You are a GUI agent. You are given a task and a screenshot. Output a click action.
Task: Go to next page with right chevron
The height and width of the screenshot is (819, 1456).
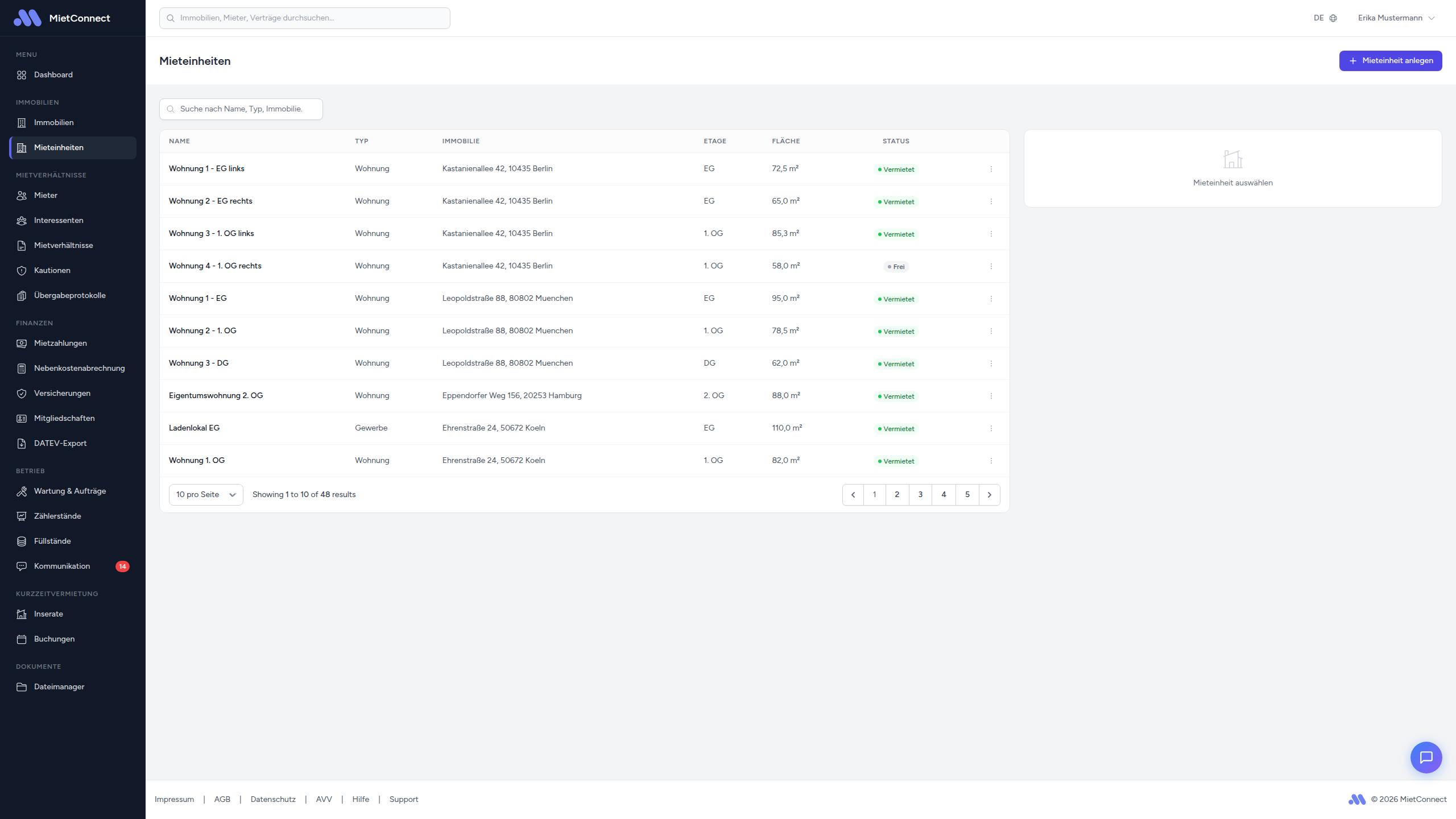(989, 495)
